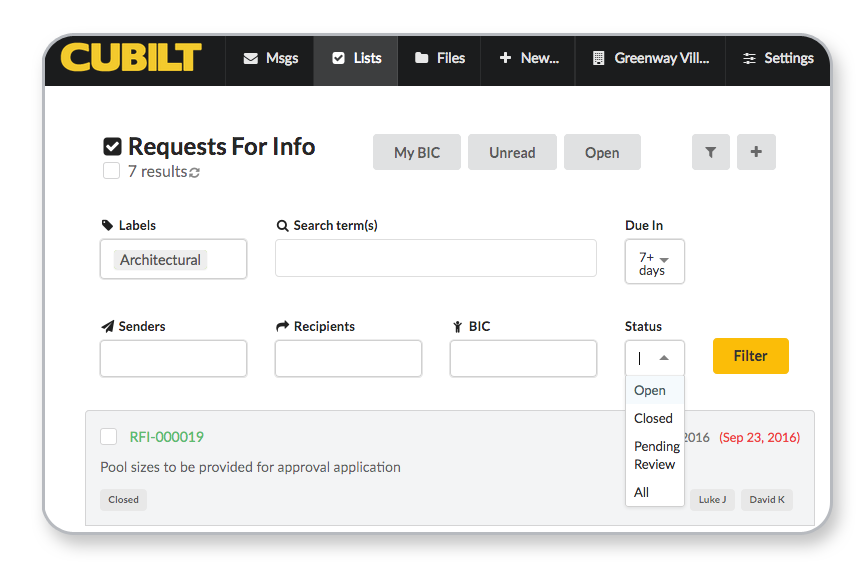Click into the Senders field
This screenshot has width=856, height=562.
coord(174,359)
